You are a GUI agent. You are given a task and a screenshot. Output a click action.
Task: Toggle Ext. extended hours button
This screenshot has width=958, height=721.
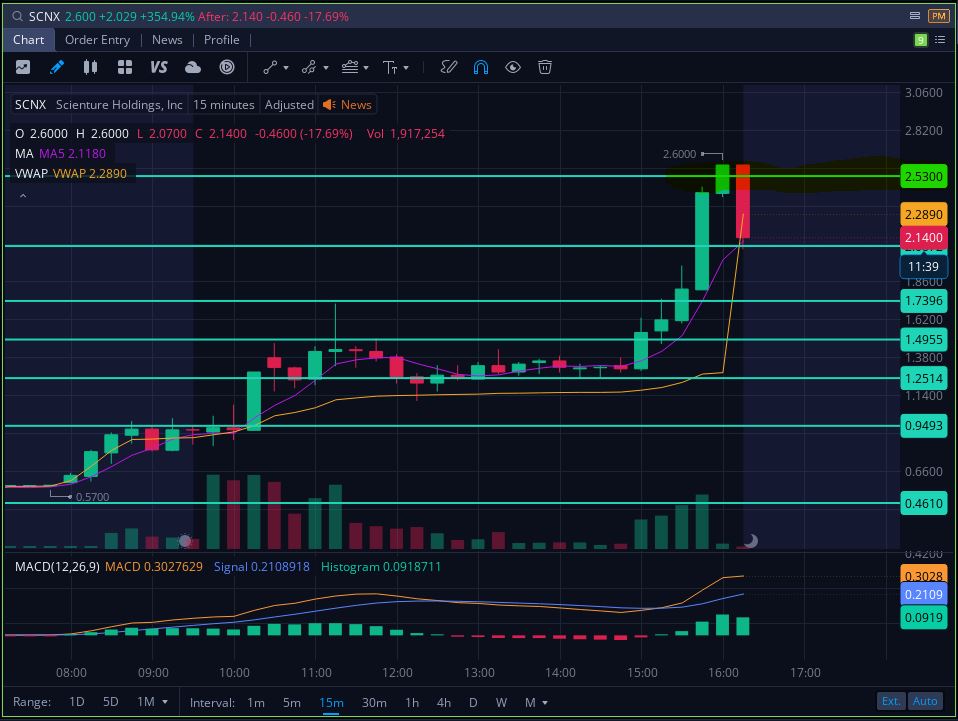[891, 701]
